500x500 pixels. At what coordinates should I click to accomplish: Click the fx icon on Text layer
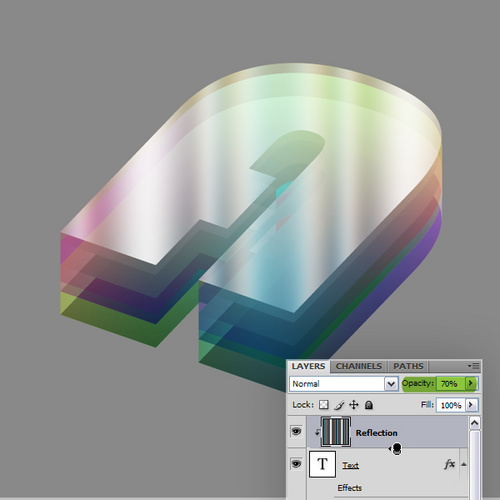(449, 464)
